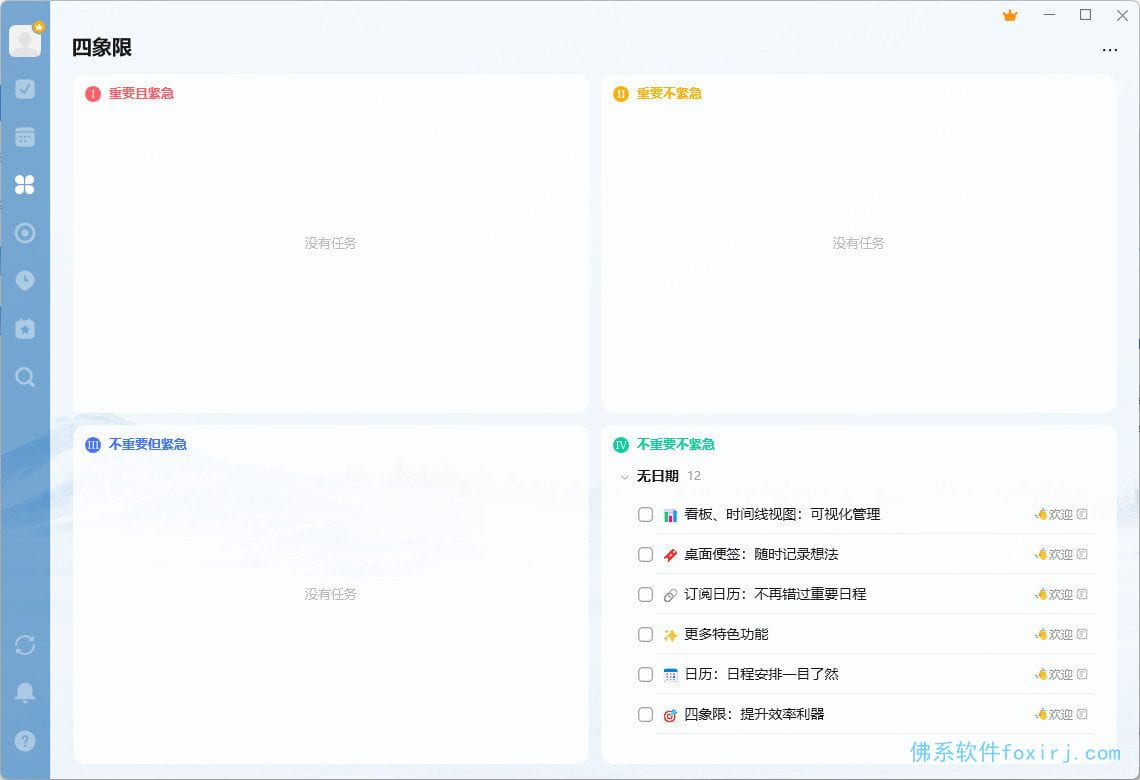
Task: Open the starred calendar sidebar icon
Action: pos(25,329)
